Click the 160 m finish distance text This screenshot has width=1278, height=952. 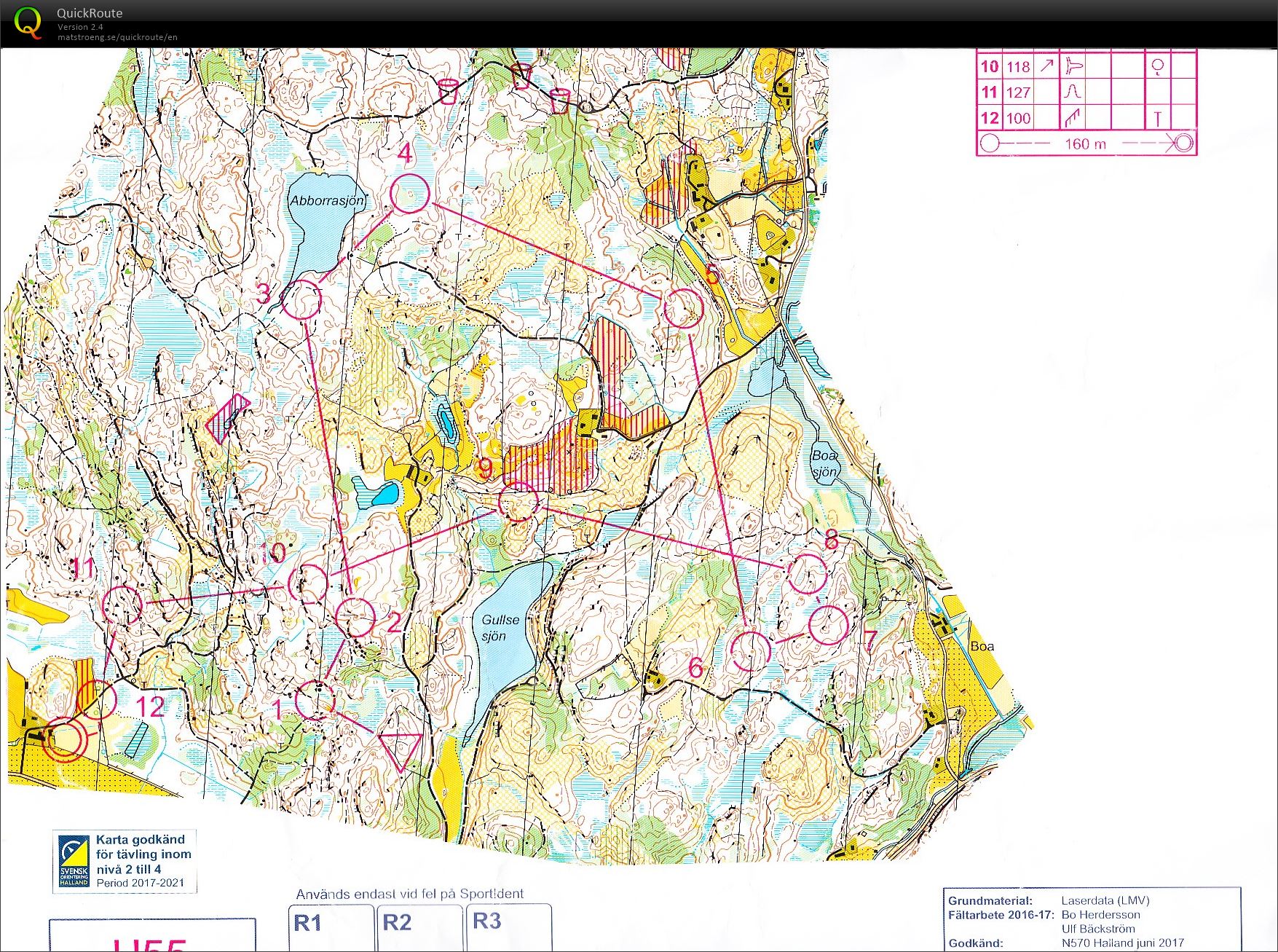click(x=1085, y=143)
